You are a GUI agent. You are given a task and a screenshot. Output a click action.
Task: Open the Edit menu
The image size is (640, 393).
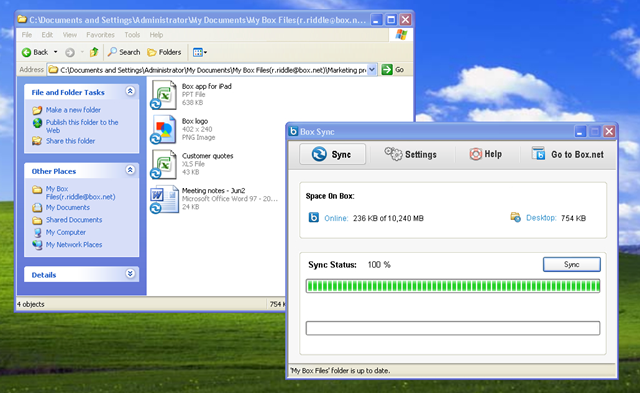(x=47, y=35)
